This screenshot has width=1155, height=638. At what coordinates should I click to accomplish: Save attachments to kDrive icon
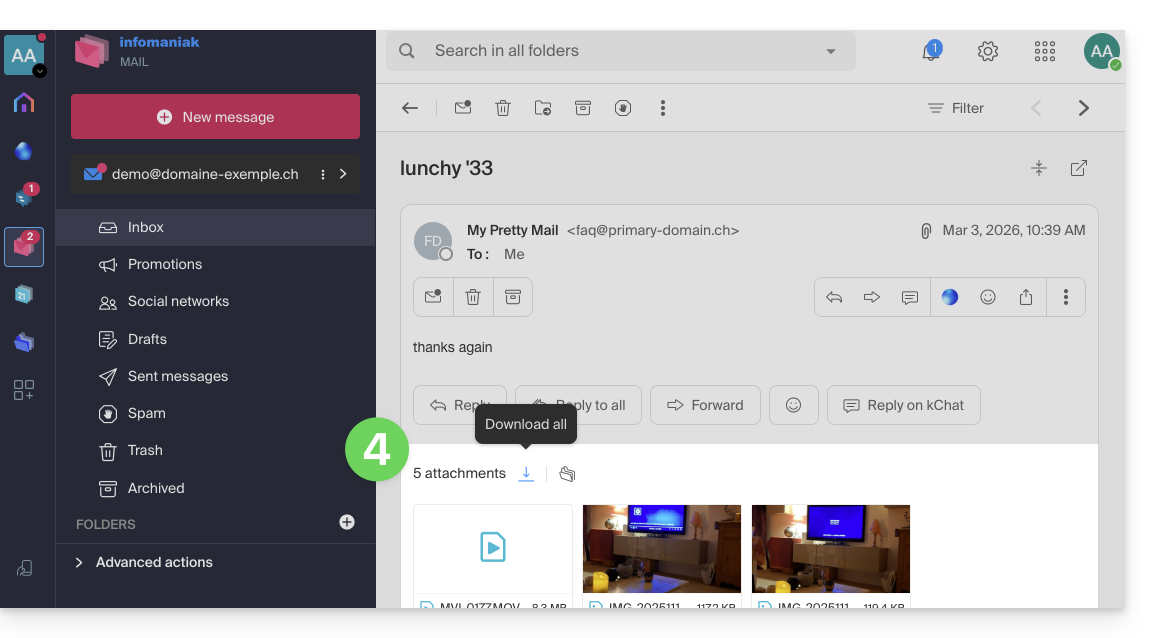(x=567, y=474)
